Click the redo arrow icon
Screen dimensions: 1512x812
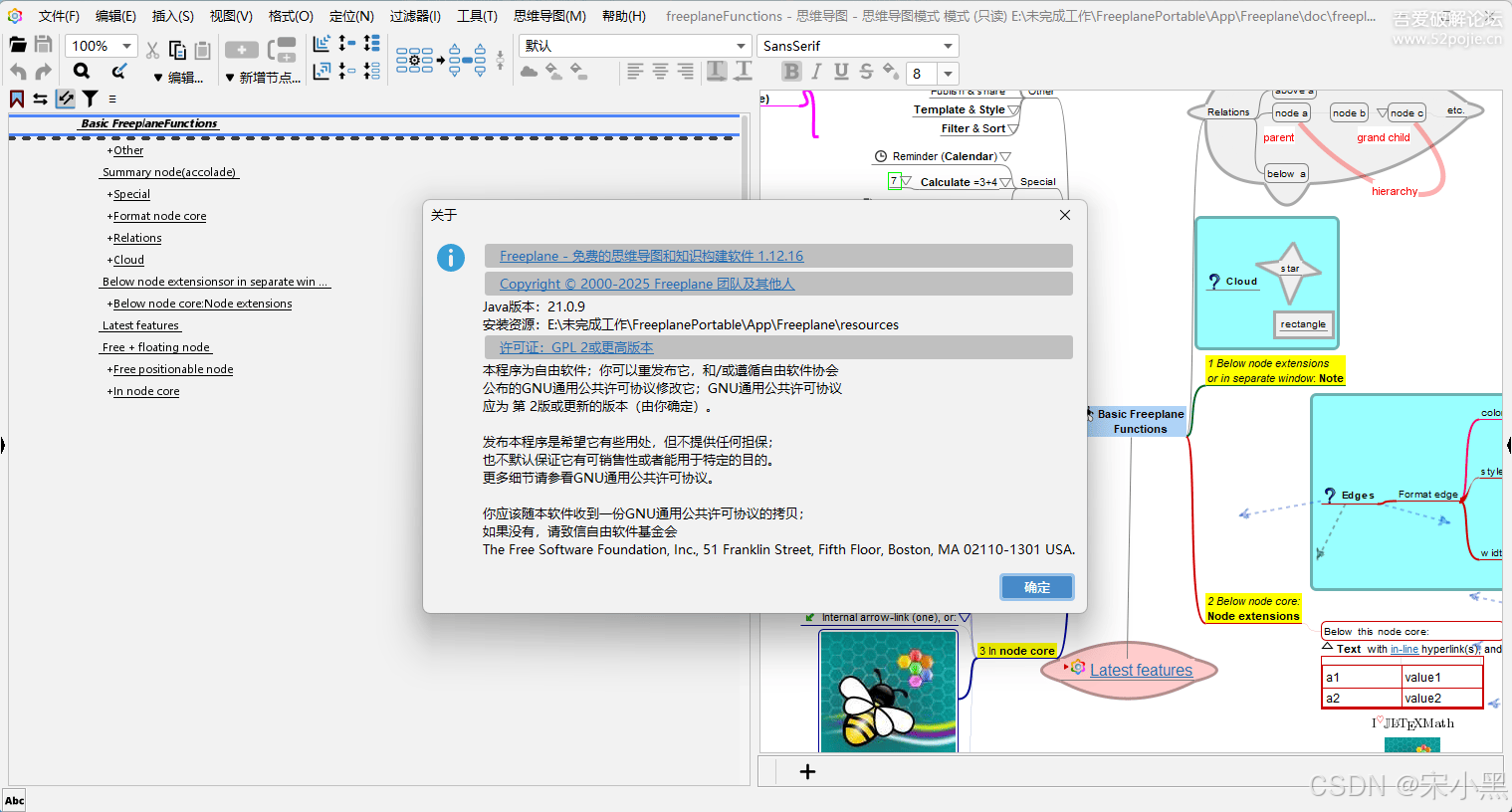point(43,72)
